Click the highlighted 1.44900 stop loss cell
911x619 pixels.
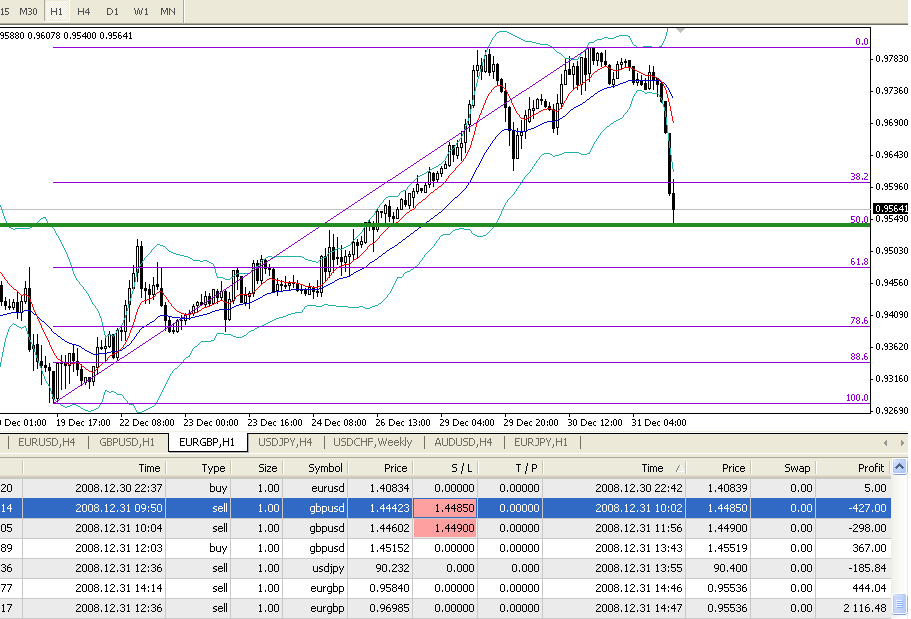click(444, 527)
